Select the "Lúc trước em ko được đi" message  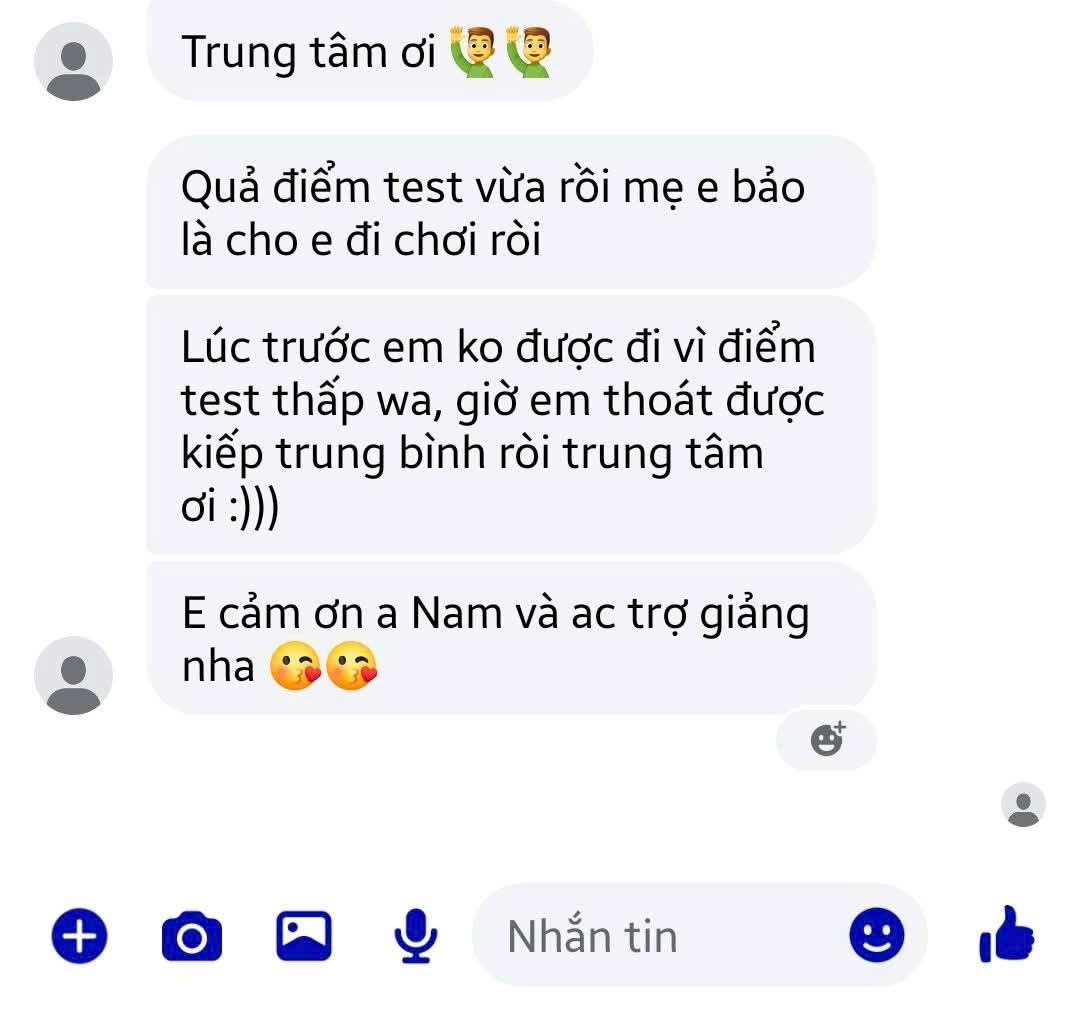click(x=511, y=425)
